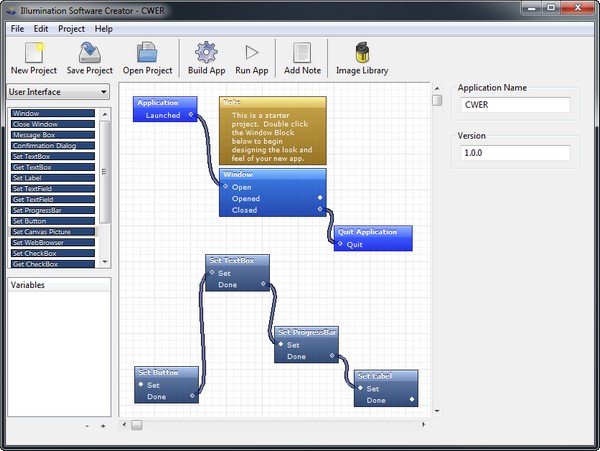Pick Confirmation Dialog from the blocks list
This screenshot has width=600, height=451.
[x=52, y=145]
